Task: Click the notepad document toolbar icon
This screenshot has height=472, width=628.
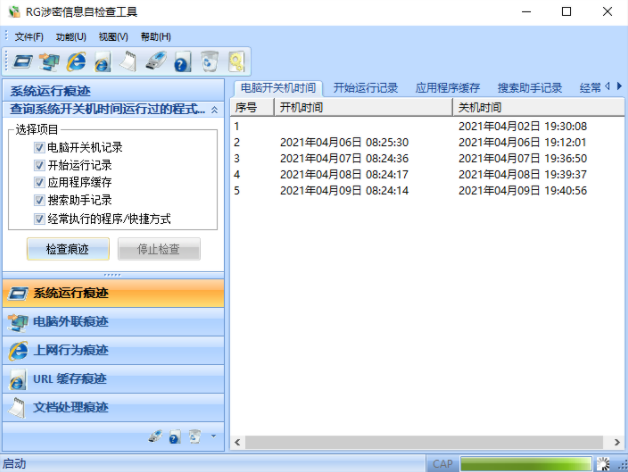Action: (x=128, y=62)
